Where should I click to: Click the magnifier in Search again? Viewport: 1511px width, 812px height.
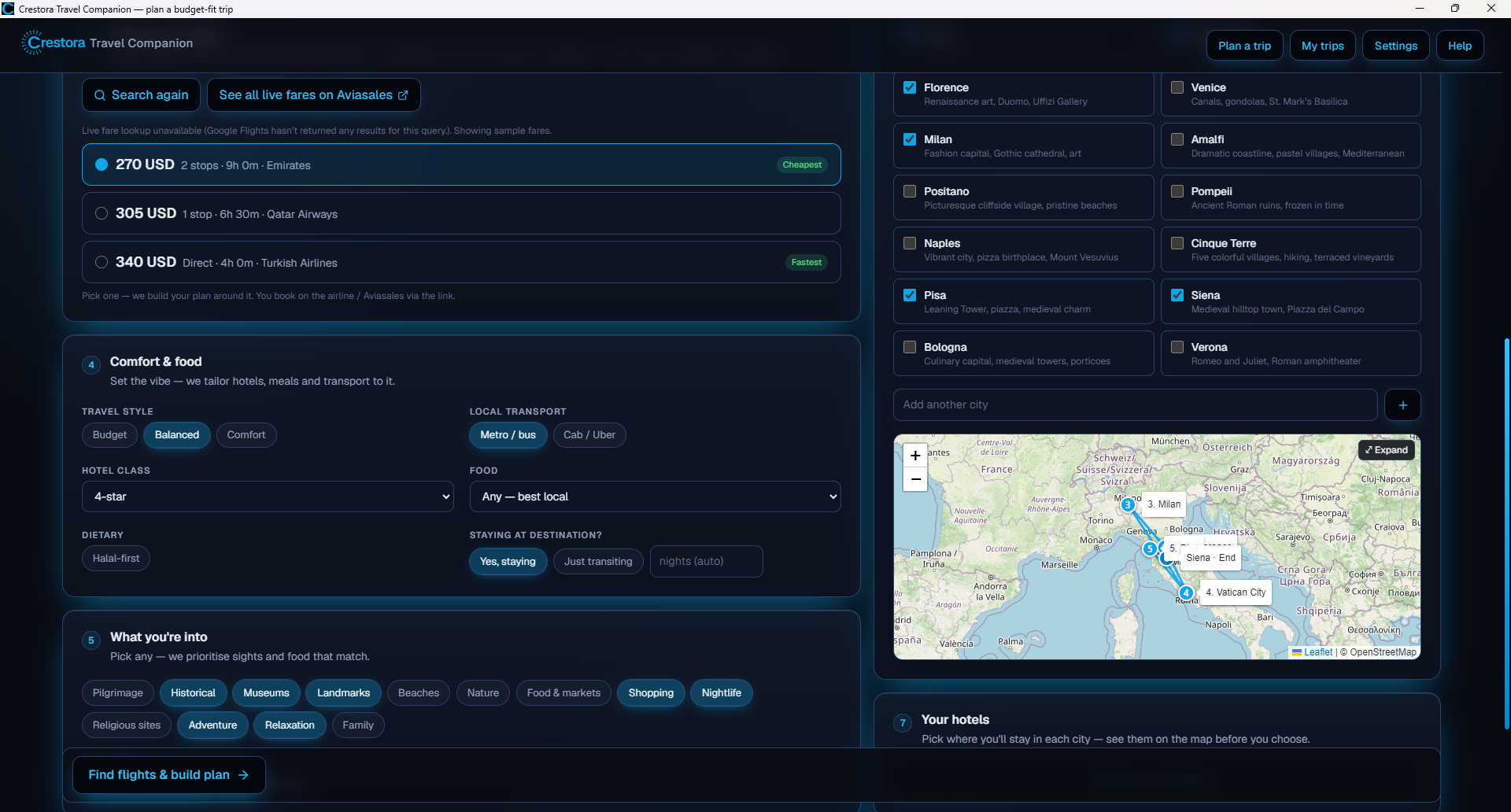tap(100, 95)
